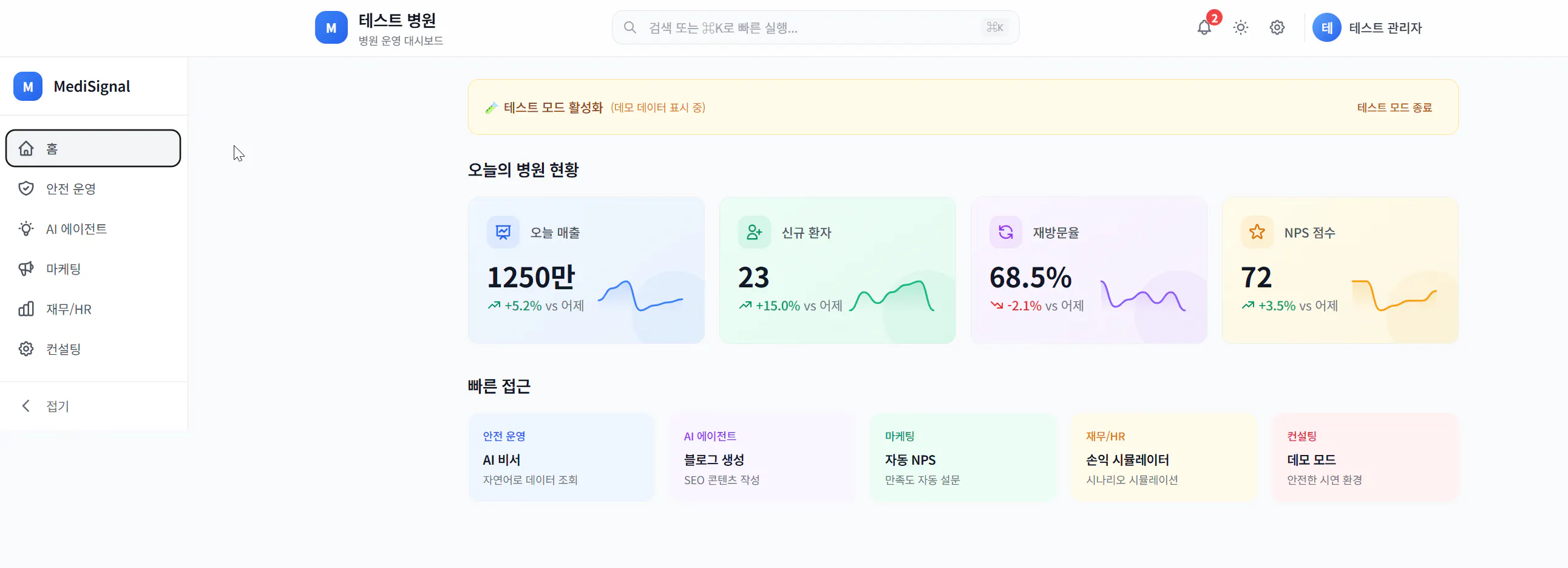Image resolution: width=1568 pixels, height=568 pixels.
Task: Click inside the search field
Action: click(792, 27)
